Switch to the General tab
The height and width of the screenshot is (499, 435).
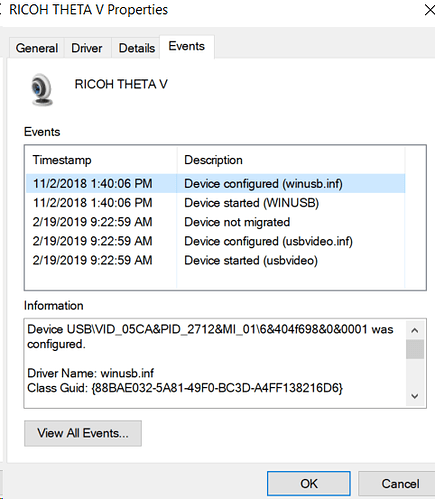click(37, 48)
